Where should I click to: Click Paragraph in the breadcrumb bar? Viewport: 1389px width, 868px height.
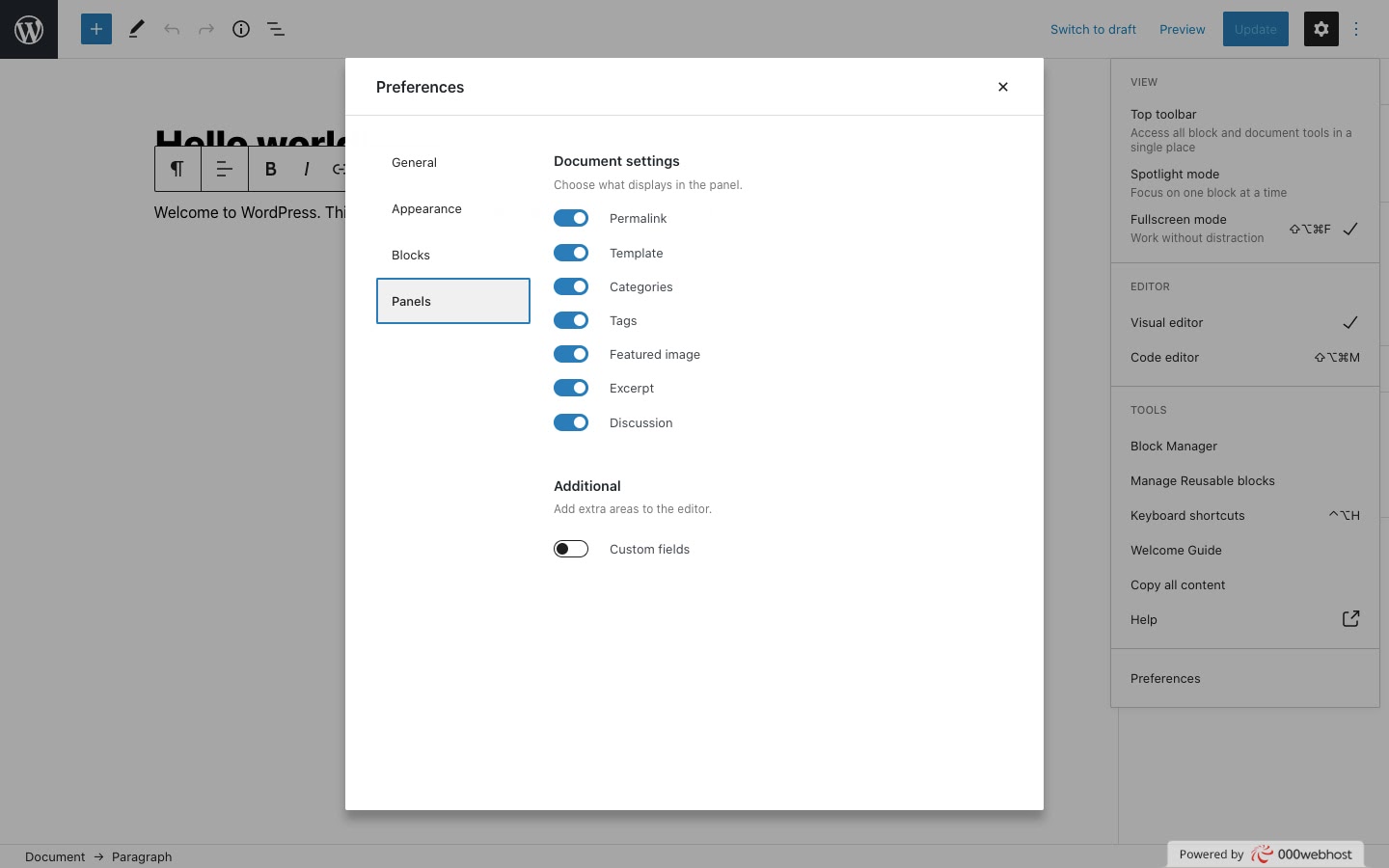142,856
